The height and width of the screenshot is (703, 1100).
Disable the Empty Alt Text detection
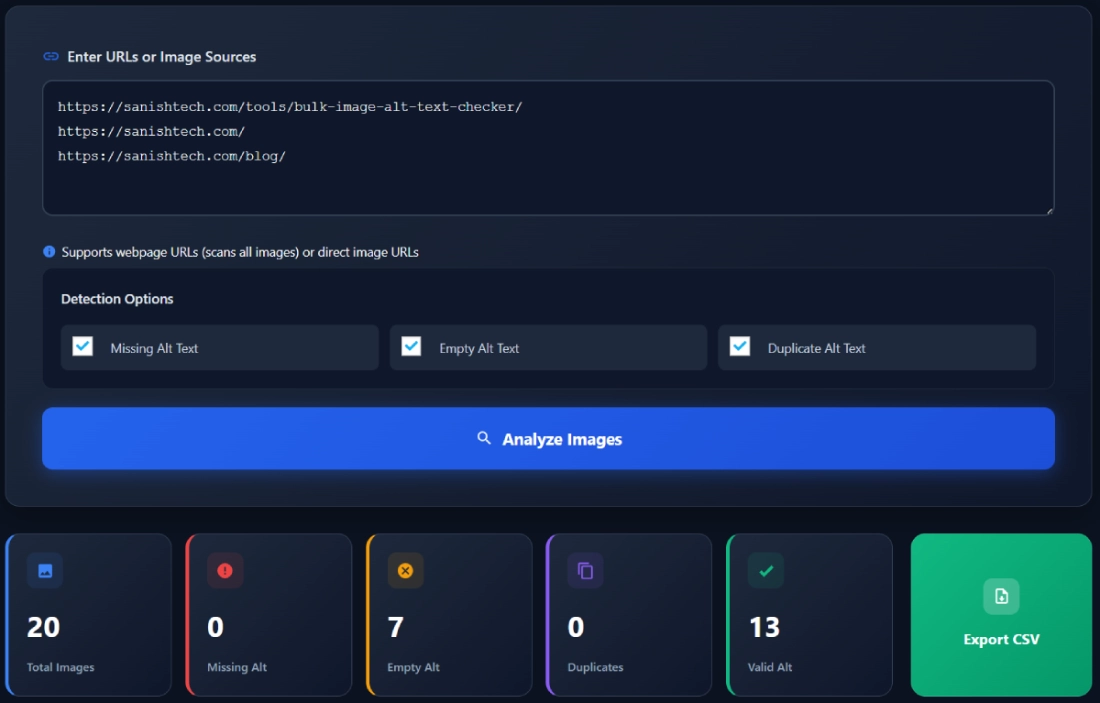point(411,347)
